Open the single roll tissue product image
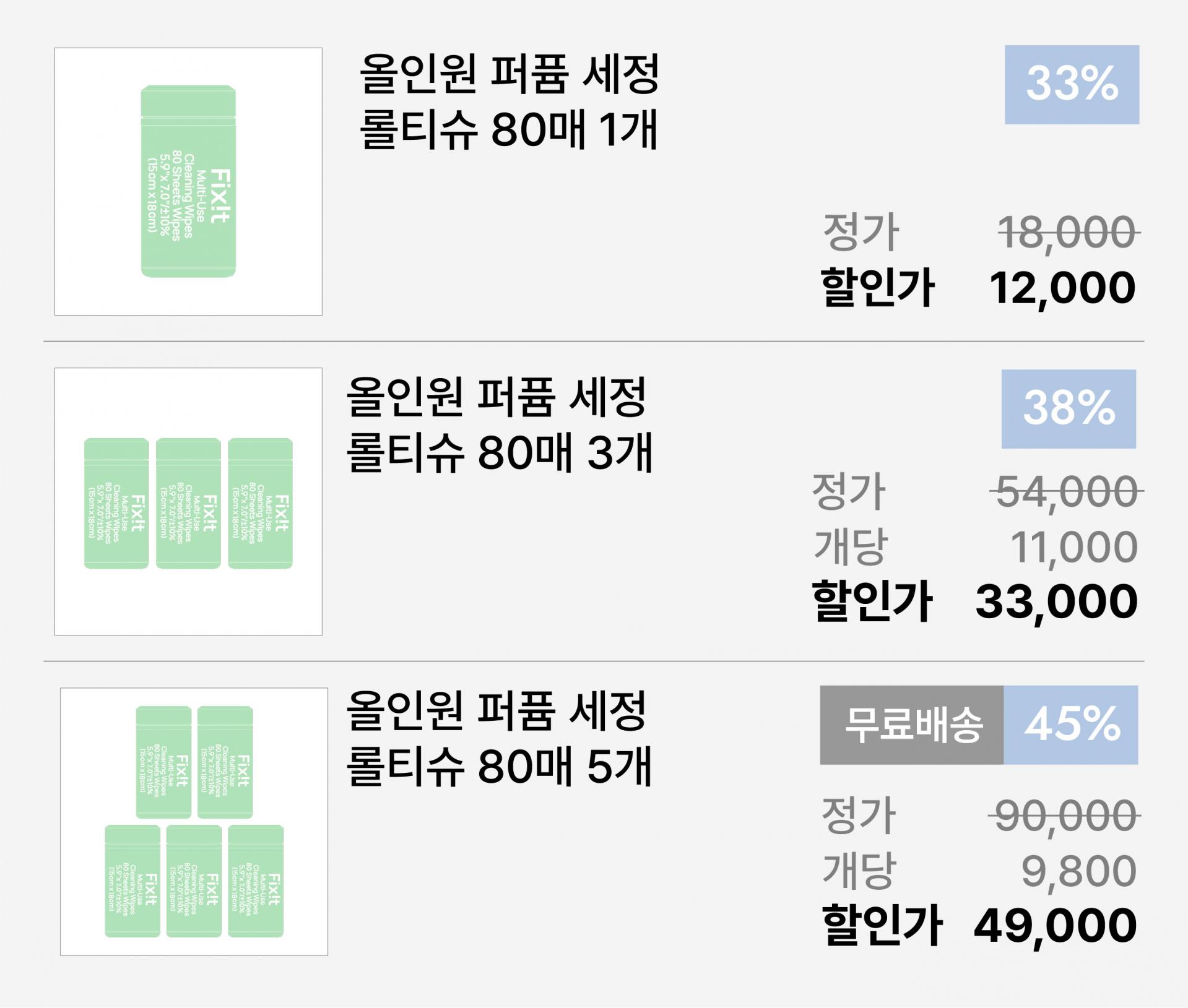Screen dimensions: 1188x1008 [x=188, y=181]
